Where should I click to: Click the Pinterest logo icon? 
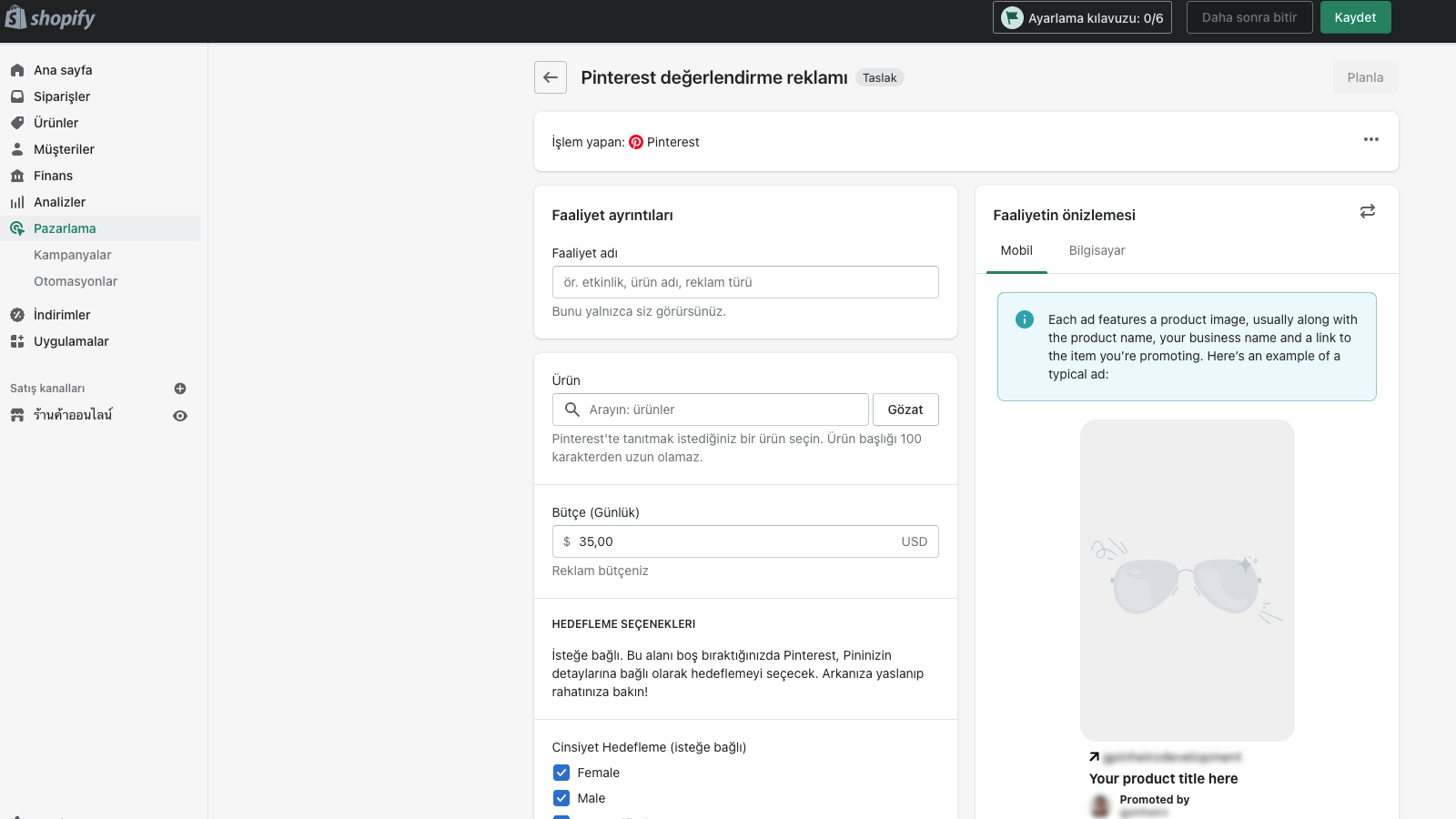pyautogui.click(x=636, y=142)
